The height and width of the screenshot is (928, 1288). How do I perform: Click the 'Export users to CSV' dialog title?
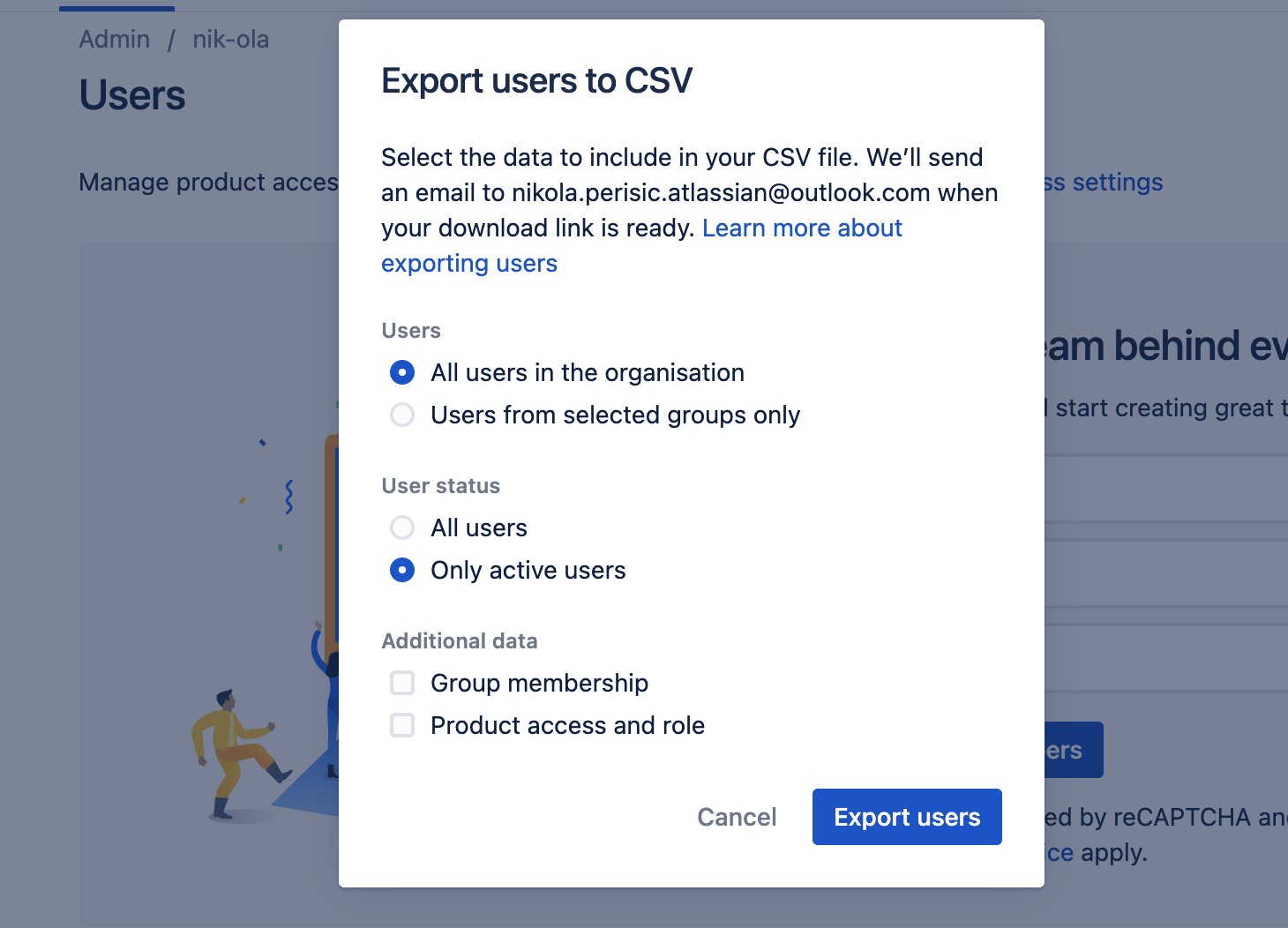(x=536, y=80)
